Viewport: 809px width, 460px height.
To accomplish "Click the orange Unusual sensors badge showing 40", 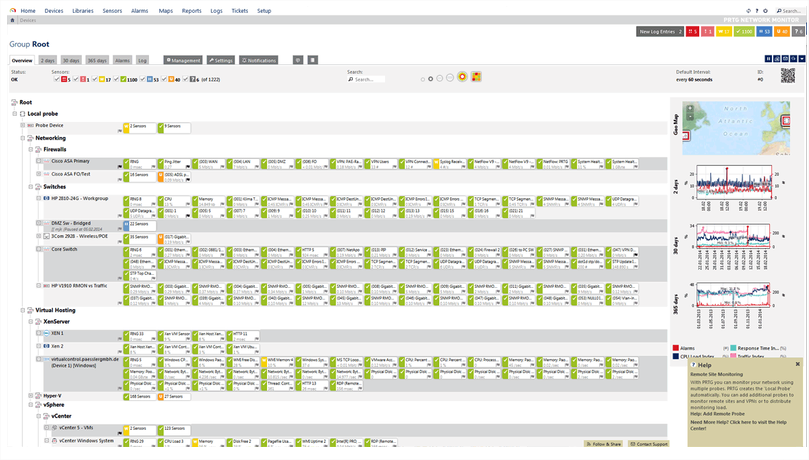I will pyautogui.click(x=782, y=31).
